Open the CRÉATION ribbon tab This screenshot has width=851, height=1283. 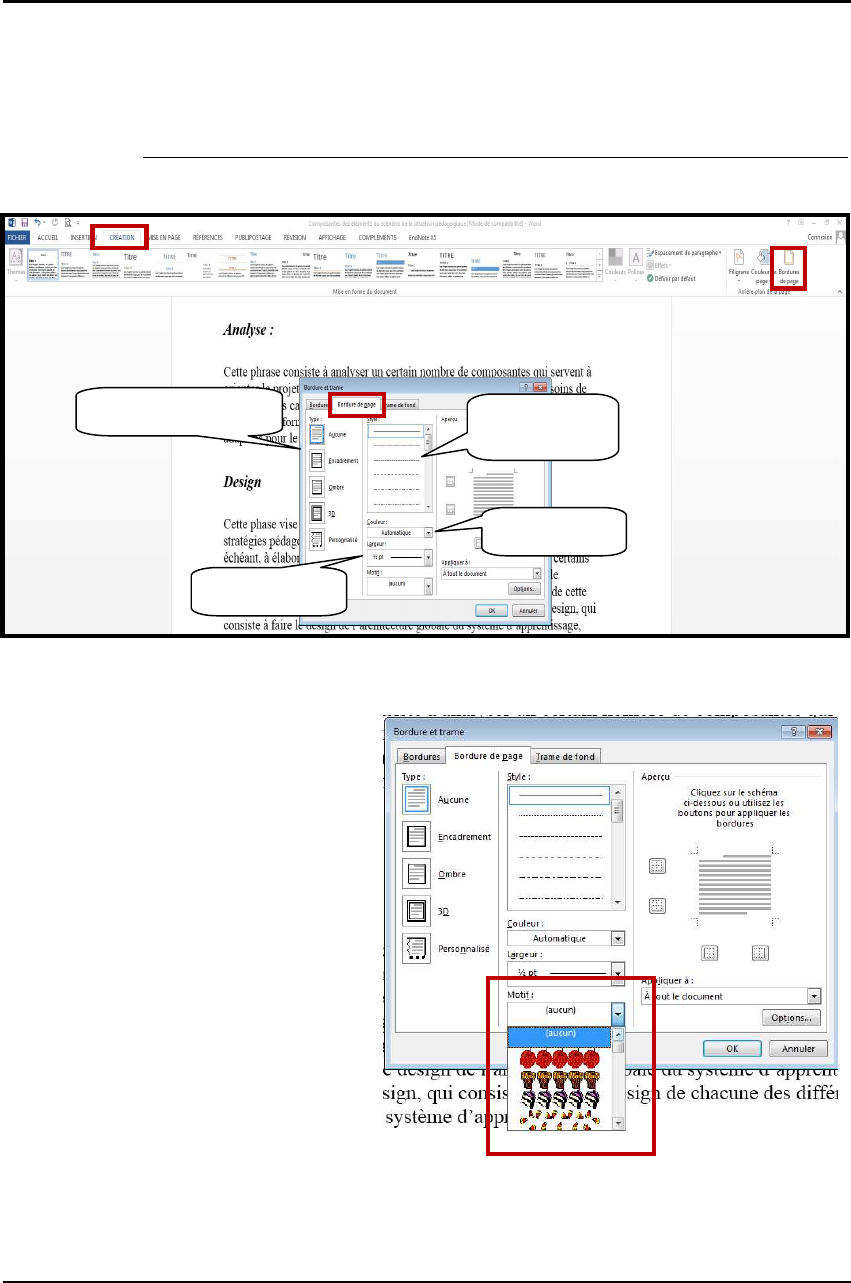pos(120,238)
